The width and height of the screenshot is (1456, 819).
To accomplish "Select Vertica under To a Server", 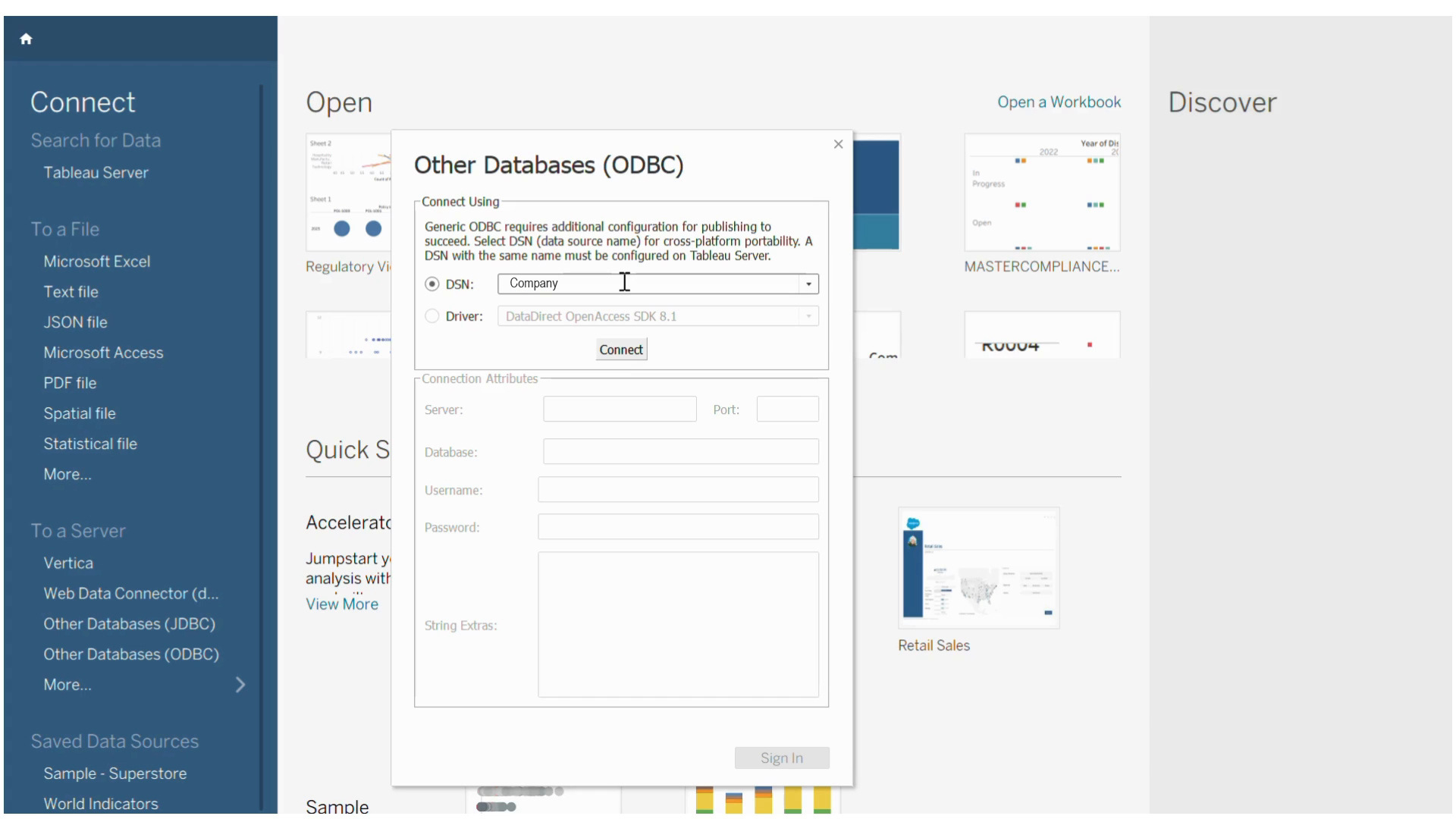I will pos(68,563).
